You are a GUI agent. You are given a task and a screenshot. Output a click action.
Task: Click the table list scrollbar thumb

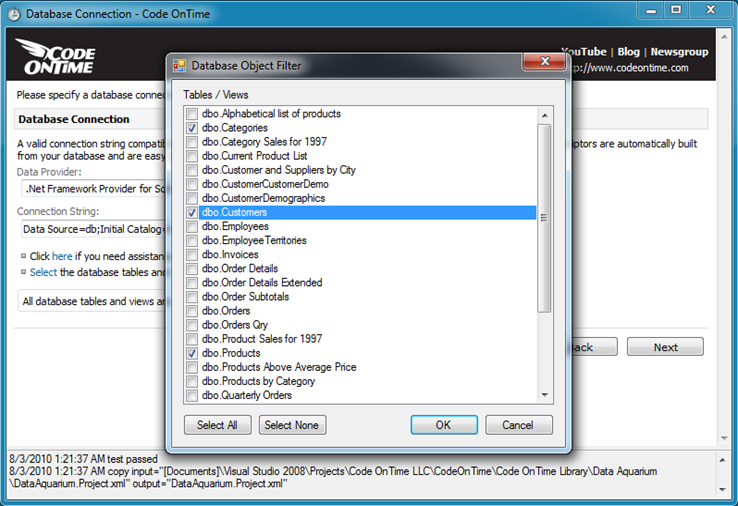545,218
